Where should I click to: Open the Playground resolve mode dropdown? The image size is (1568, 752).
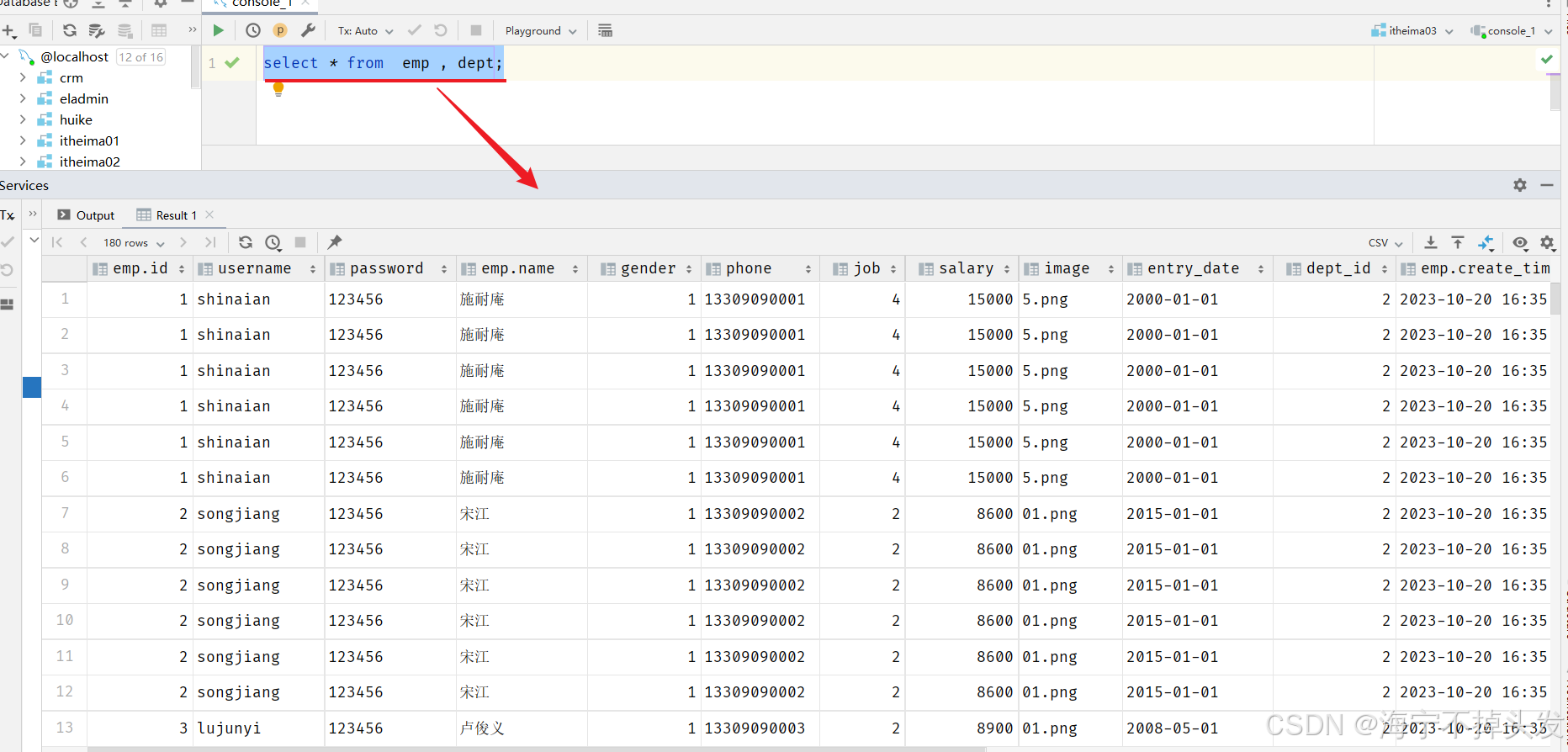click(x=541, y=30)
